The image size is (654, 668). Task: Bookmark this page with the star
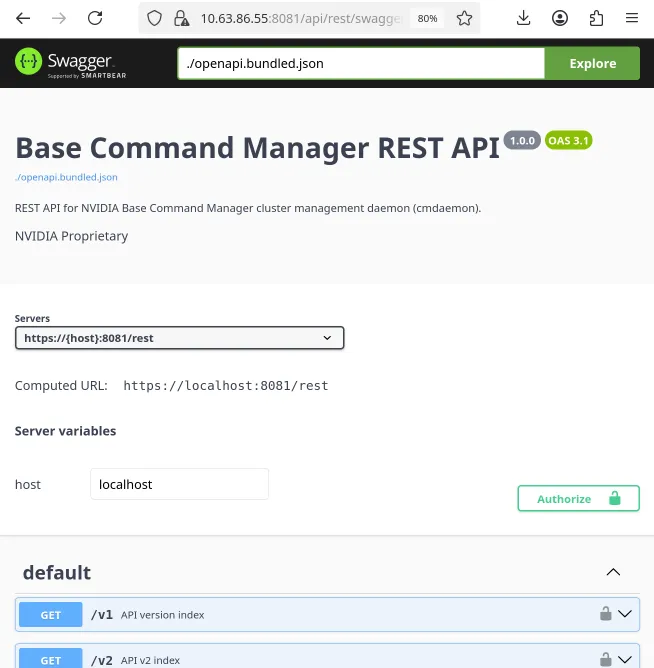[x=464, y=18]
